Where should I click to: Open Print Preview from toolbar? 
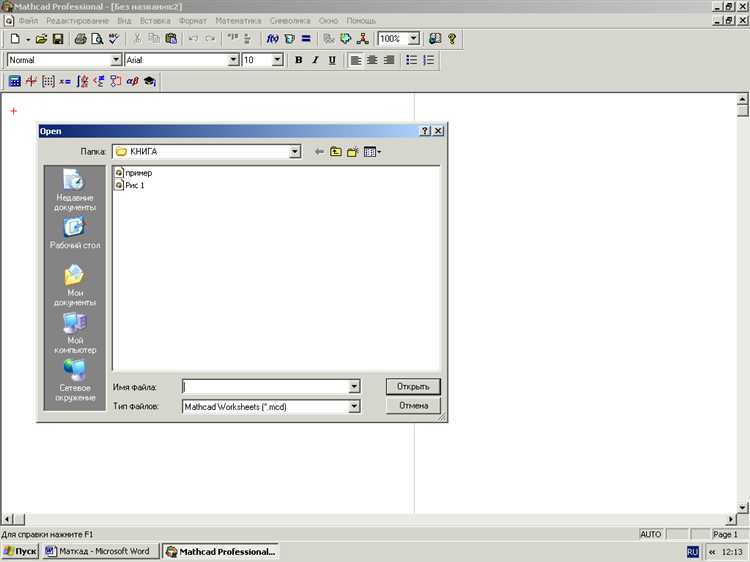coord(97,39)
